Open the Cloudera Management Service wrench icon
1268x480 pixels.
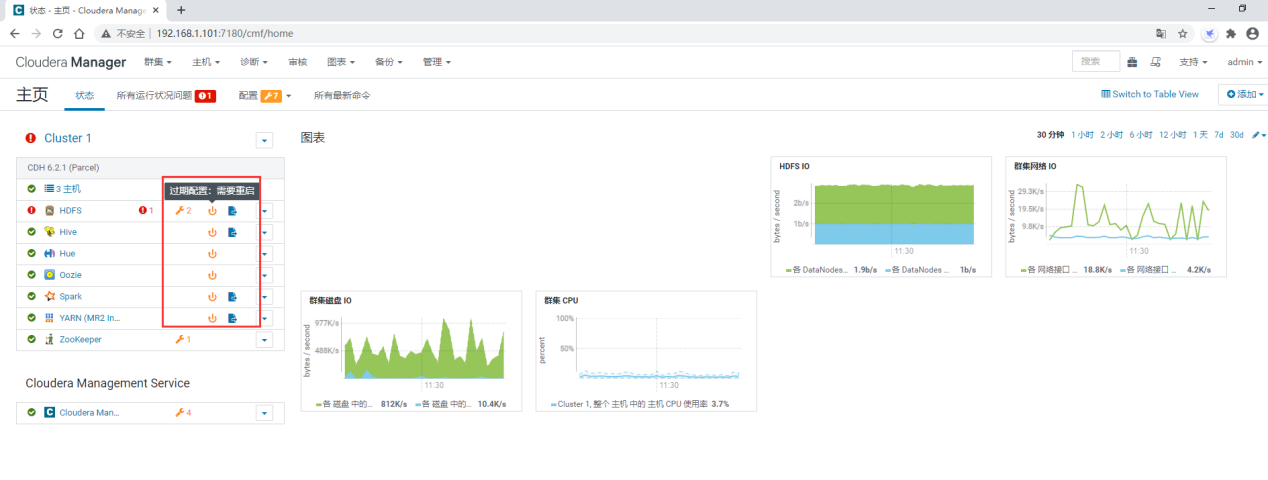click(183, 412)
